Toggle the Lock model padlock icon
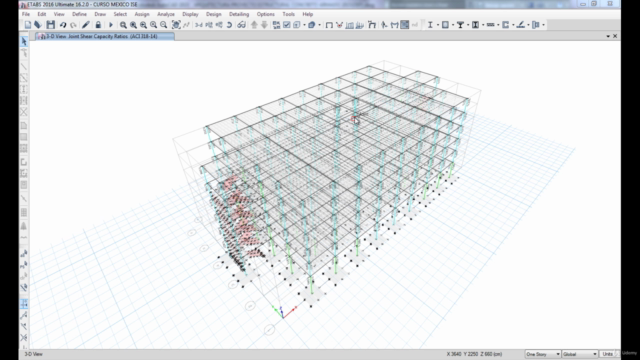 point(98,25)
